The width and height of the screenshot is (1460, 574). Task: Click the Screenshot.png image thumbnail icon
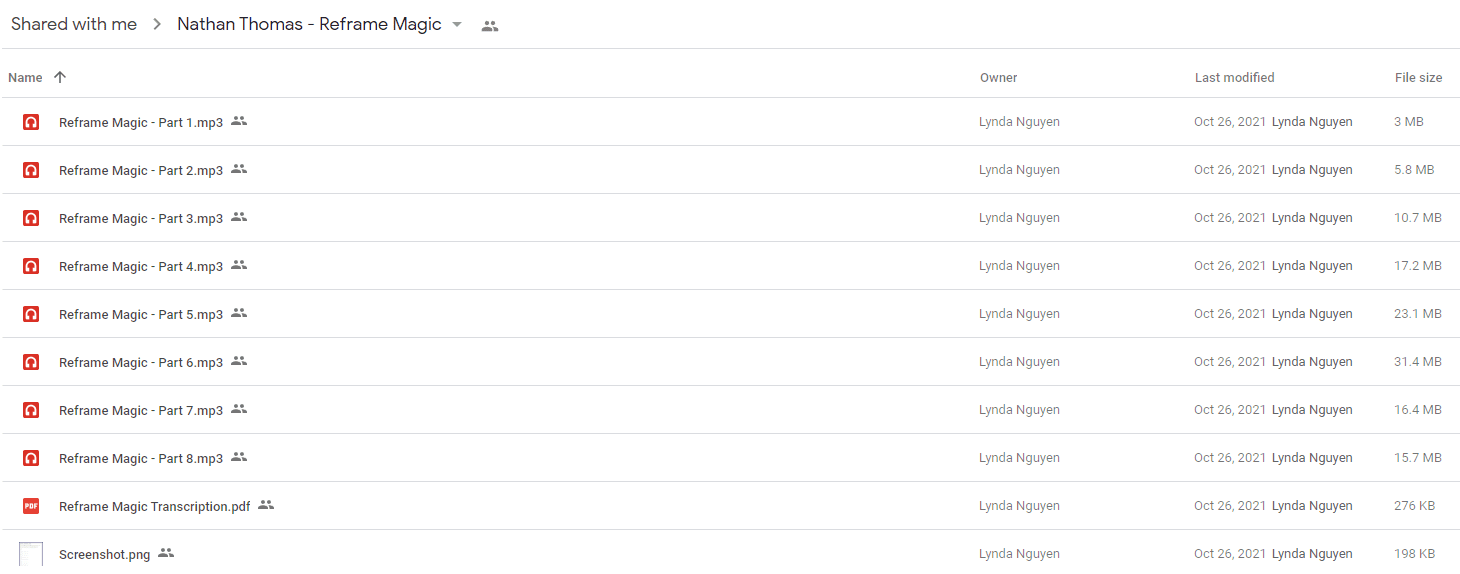coord(31,554)
